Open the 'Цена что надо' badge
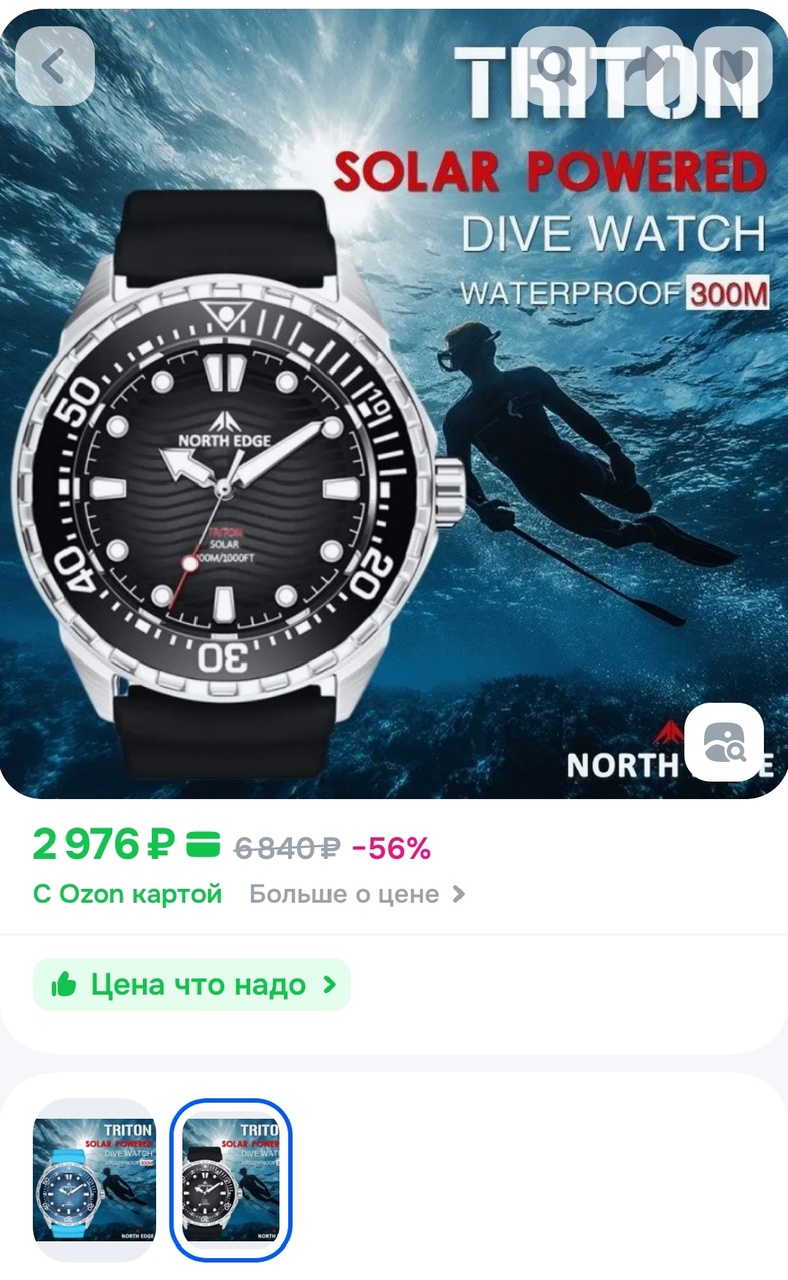 pyautogui.click(x=192, y=985)
